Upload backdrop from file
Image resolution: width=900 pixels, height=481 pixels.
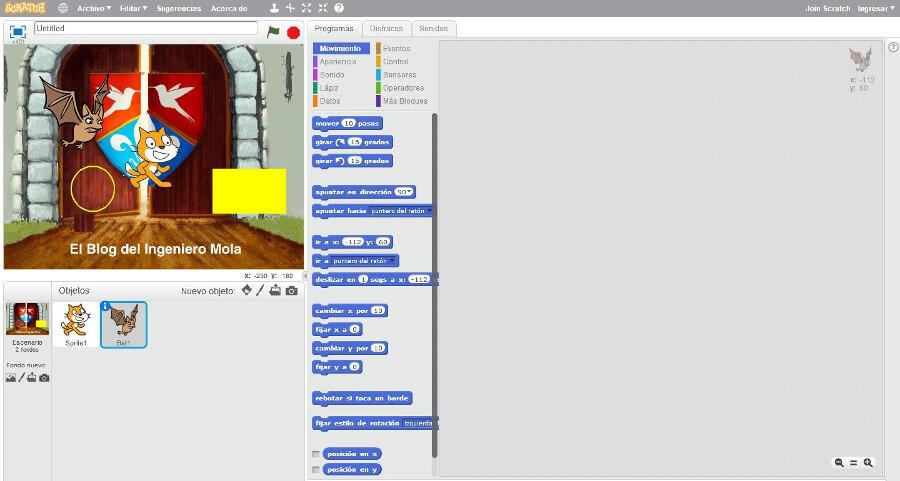32,378
